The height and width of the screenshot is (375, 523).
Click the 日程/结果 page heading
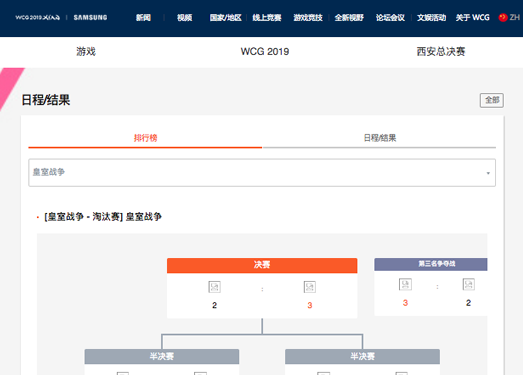pos(46,100)
